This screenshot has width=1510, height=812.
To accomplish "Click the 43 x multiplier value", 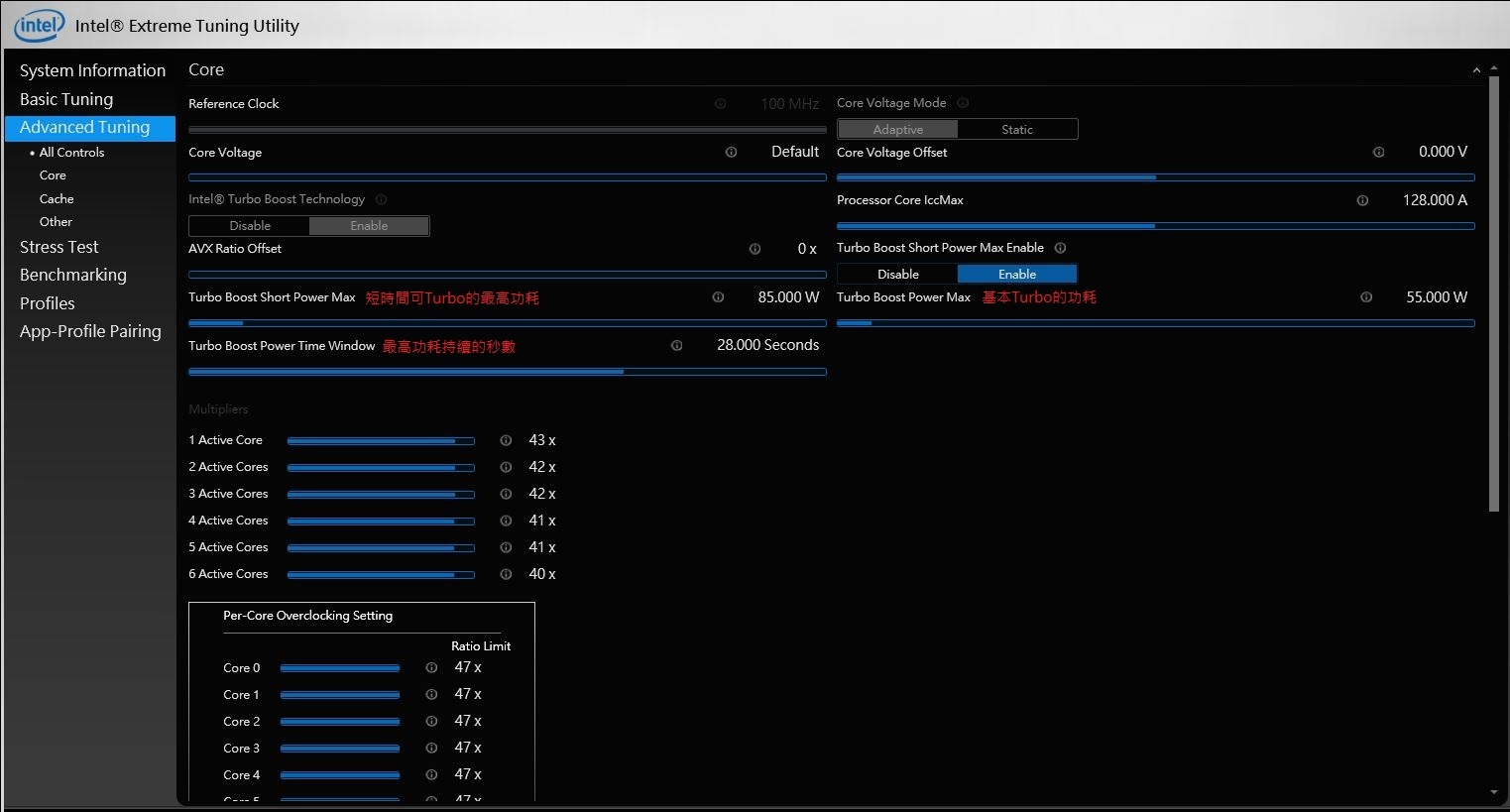I will pos(542,440).
